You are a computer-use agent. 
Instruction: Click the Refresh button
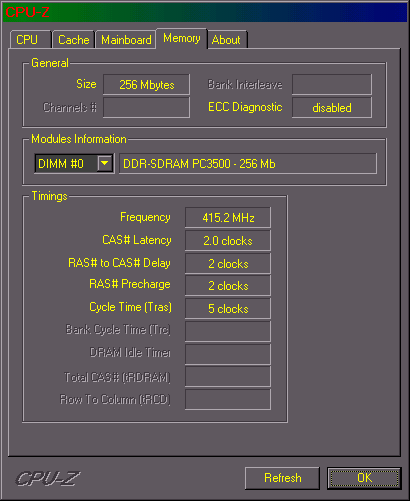tap(282, 478)
